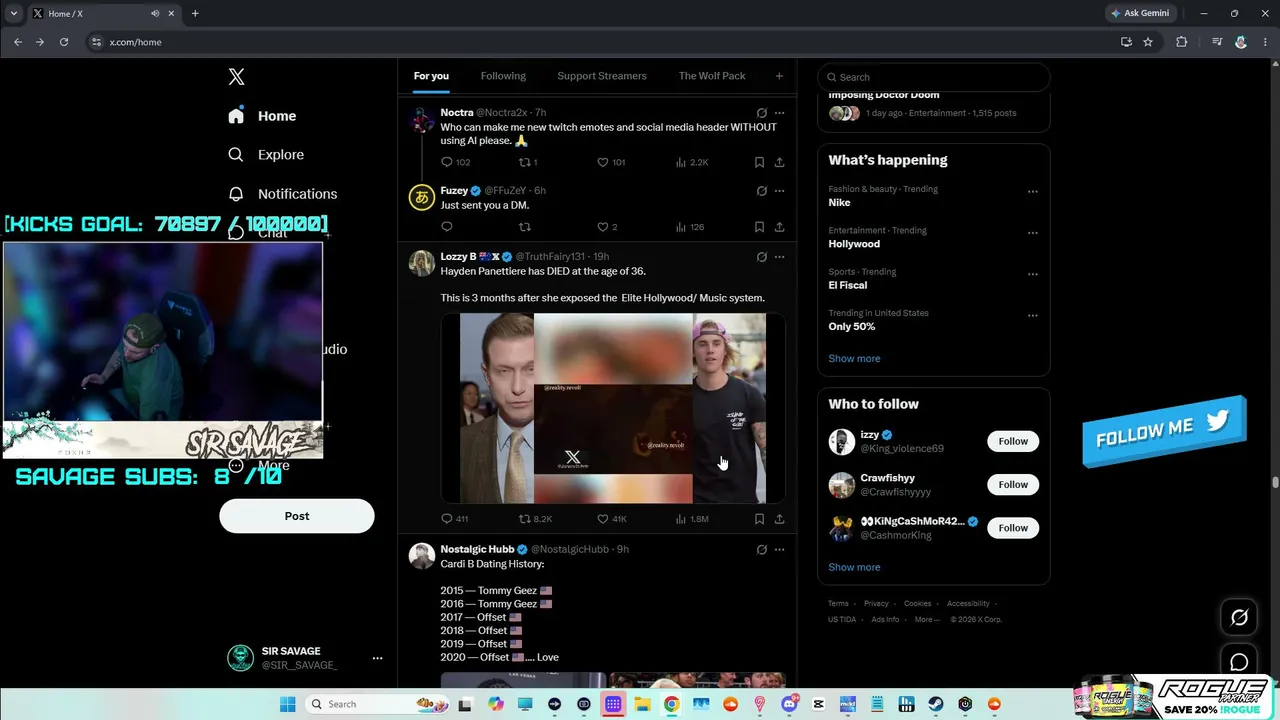Show more suggestions in Who to follow

click(854, 567)
